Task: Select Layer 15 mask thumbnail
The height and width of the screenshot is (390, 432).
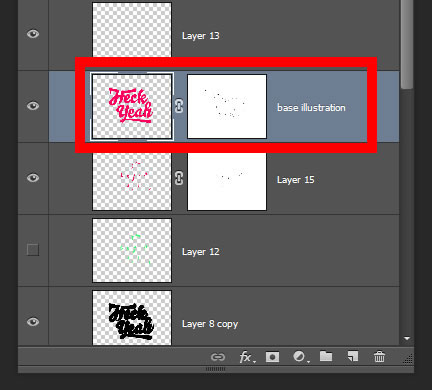Action: point(227,182)
